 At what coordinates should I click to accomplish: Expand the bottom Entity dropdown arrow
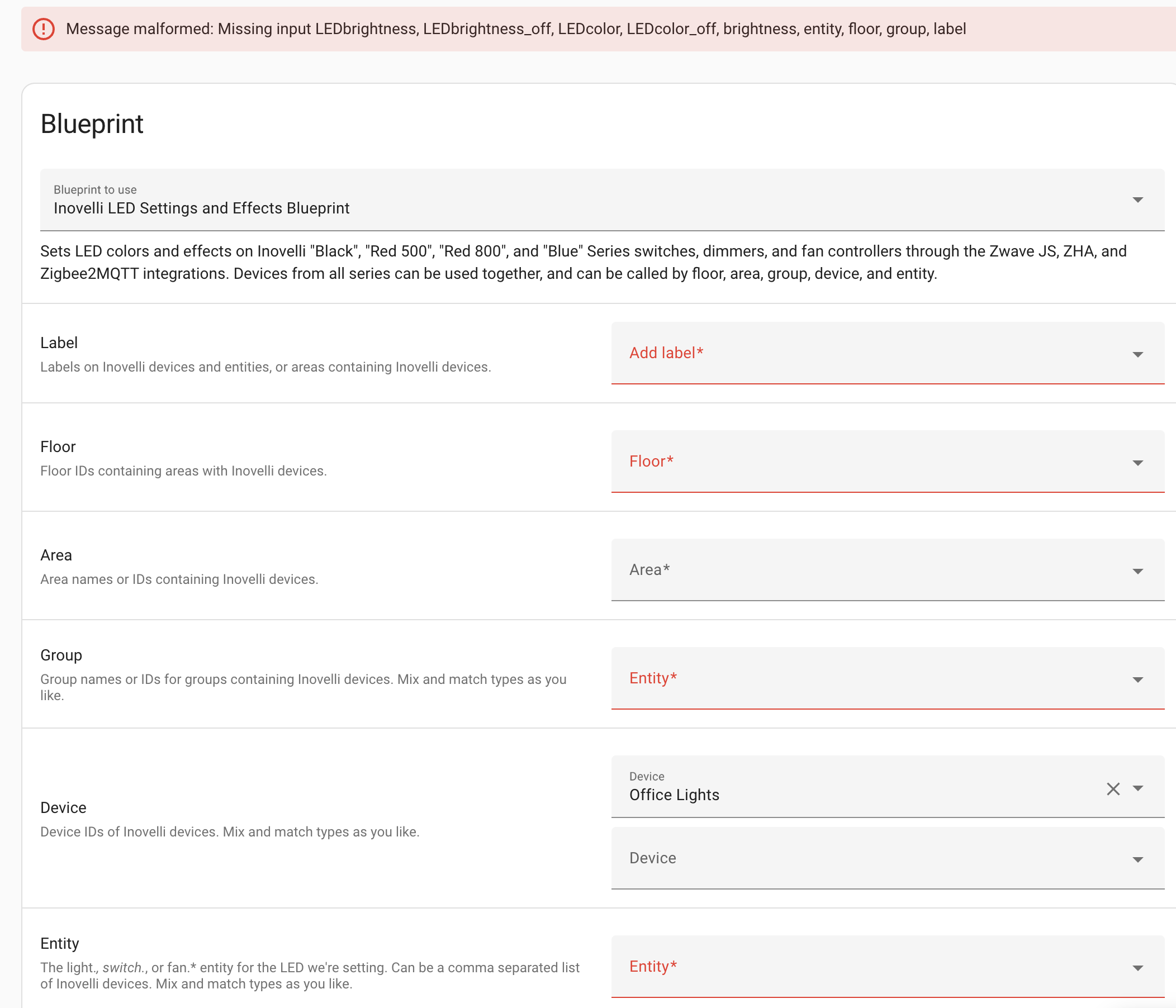[x=1137, y=968]
